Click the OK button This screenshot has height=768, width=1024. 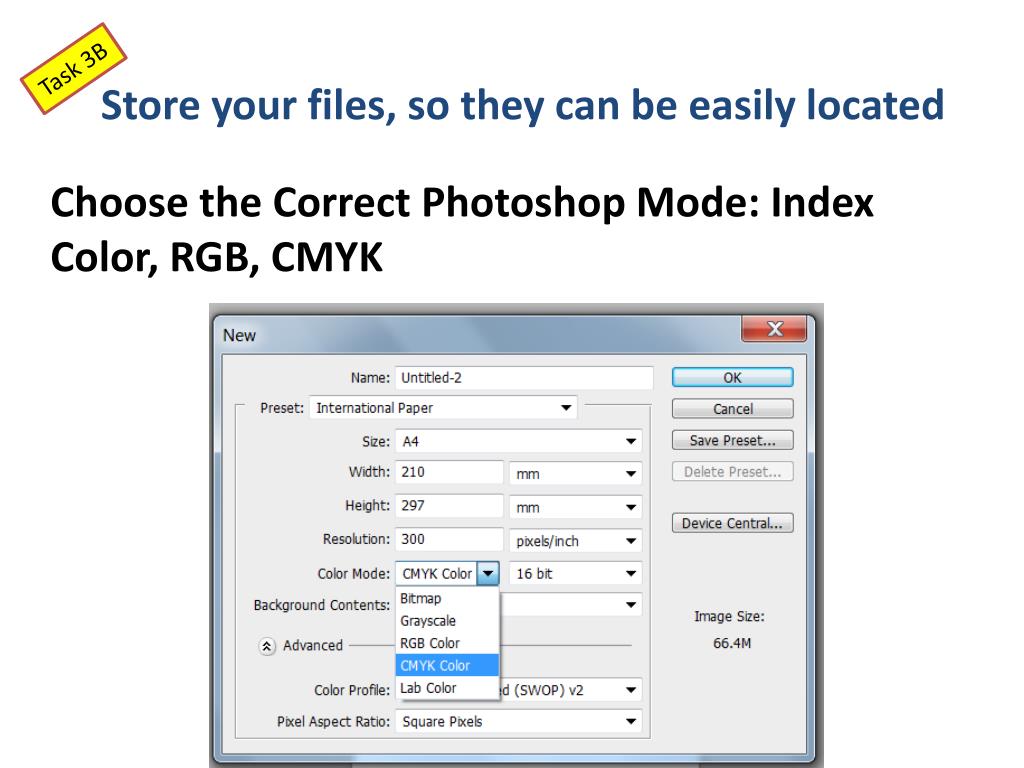pos(733,377)
